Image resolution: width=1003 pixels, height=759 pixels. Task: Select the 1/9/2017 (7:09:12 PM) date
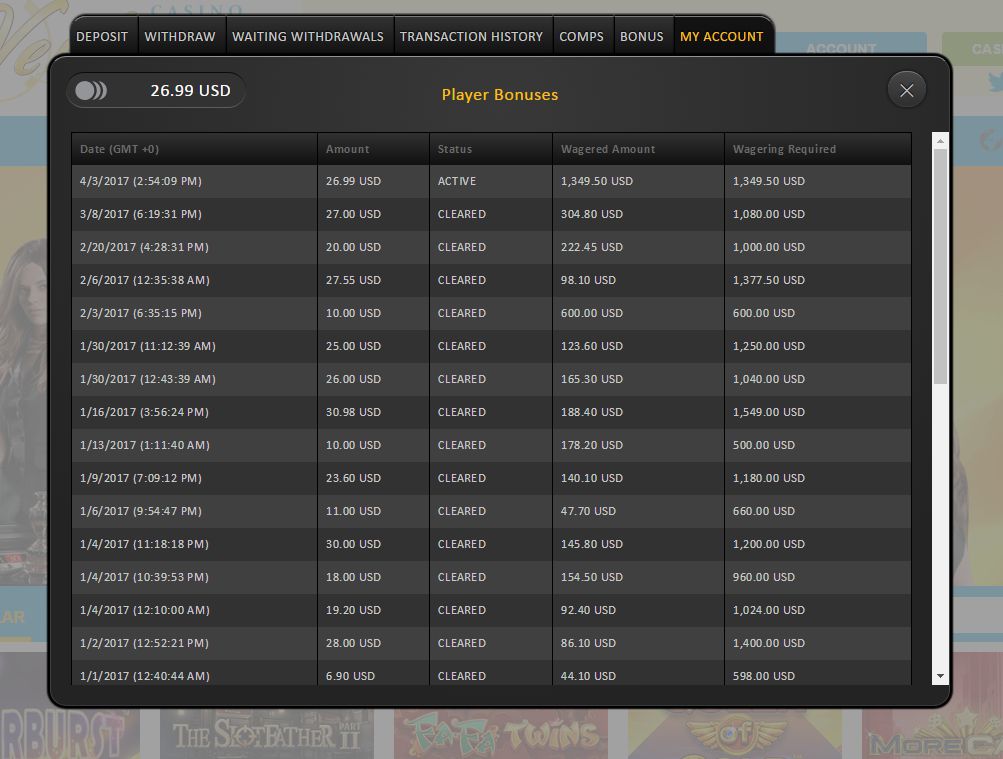141,478
